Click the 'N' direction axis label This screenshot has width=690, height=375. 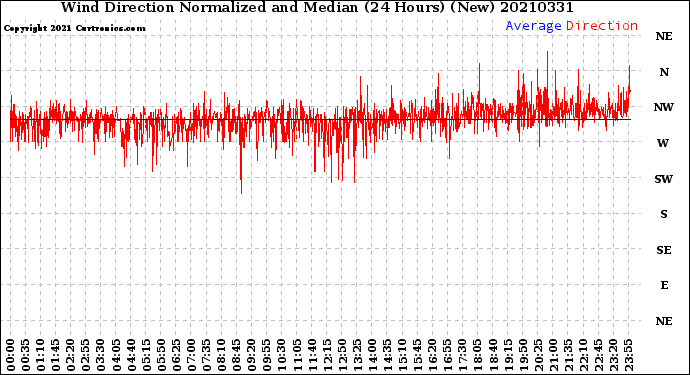[x=664, y=72]
